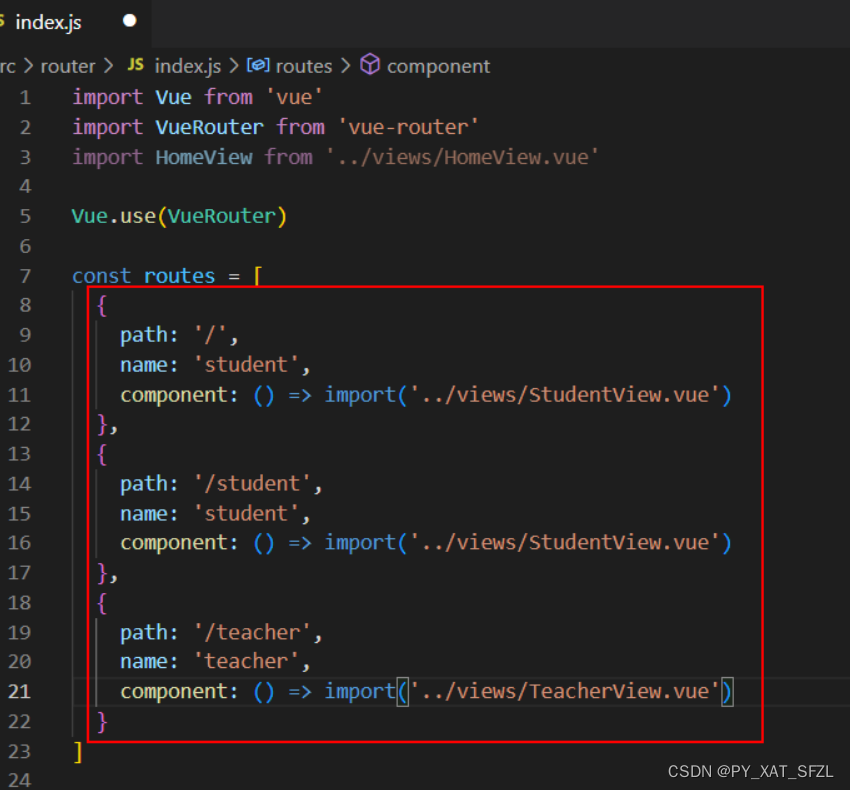Click '/teacher' path value on line 19
Viewport: 850px width, 790px height.
pyautogui.click(x=252, y=632)
